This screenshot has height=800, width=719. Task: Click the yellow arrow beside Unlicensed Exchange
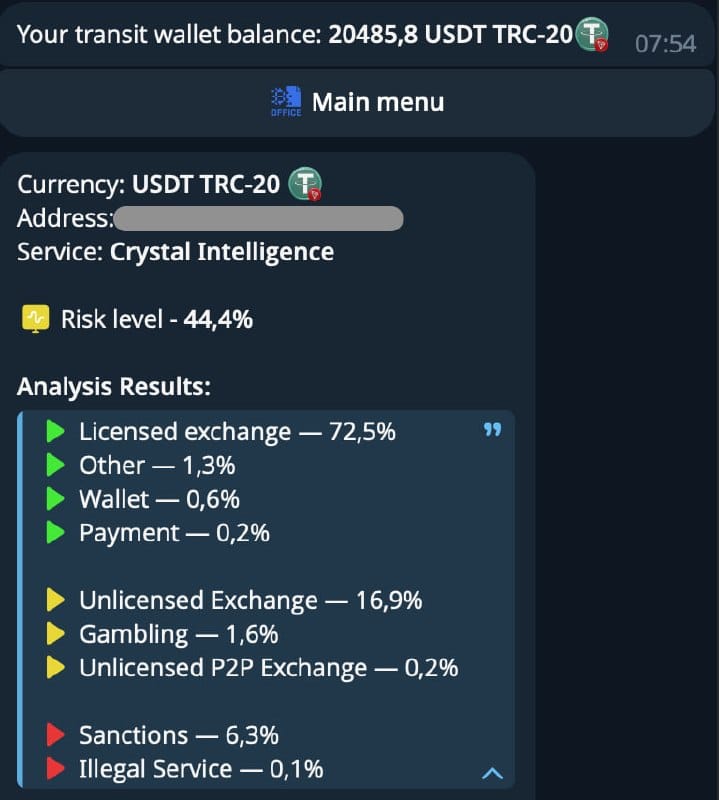(x=55, y=600)
